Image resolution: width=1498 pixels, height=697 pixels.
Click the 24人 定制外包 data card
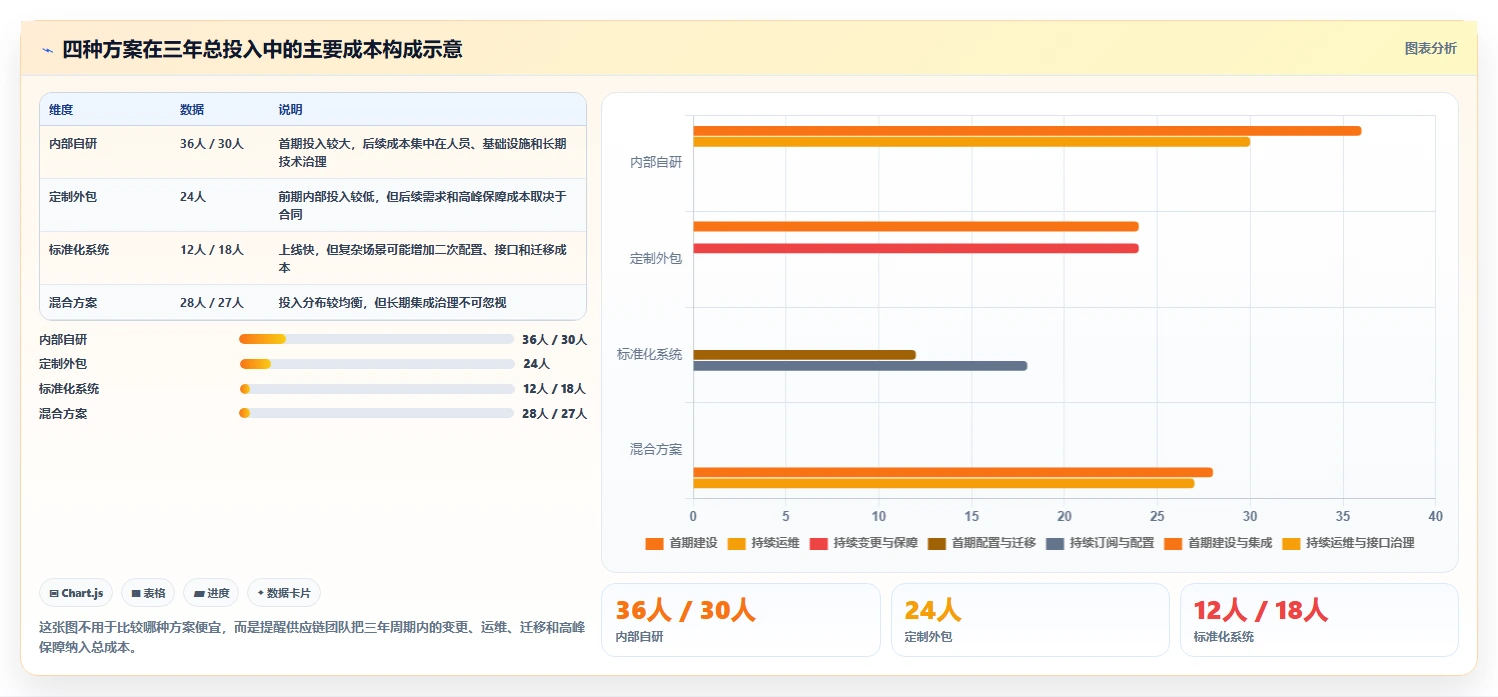click(x=1030, y=620)
